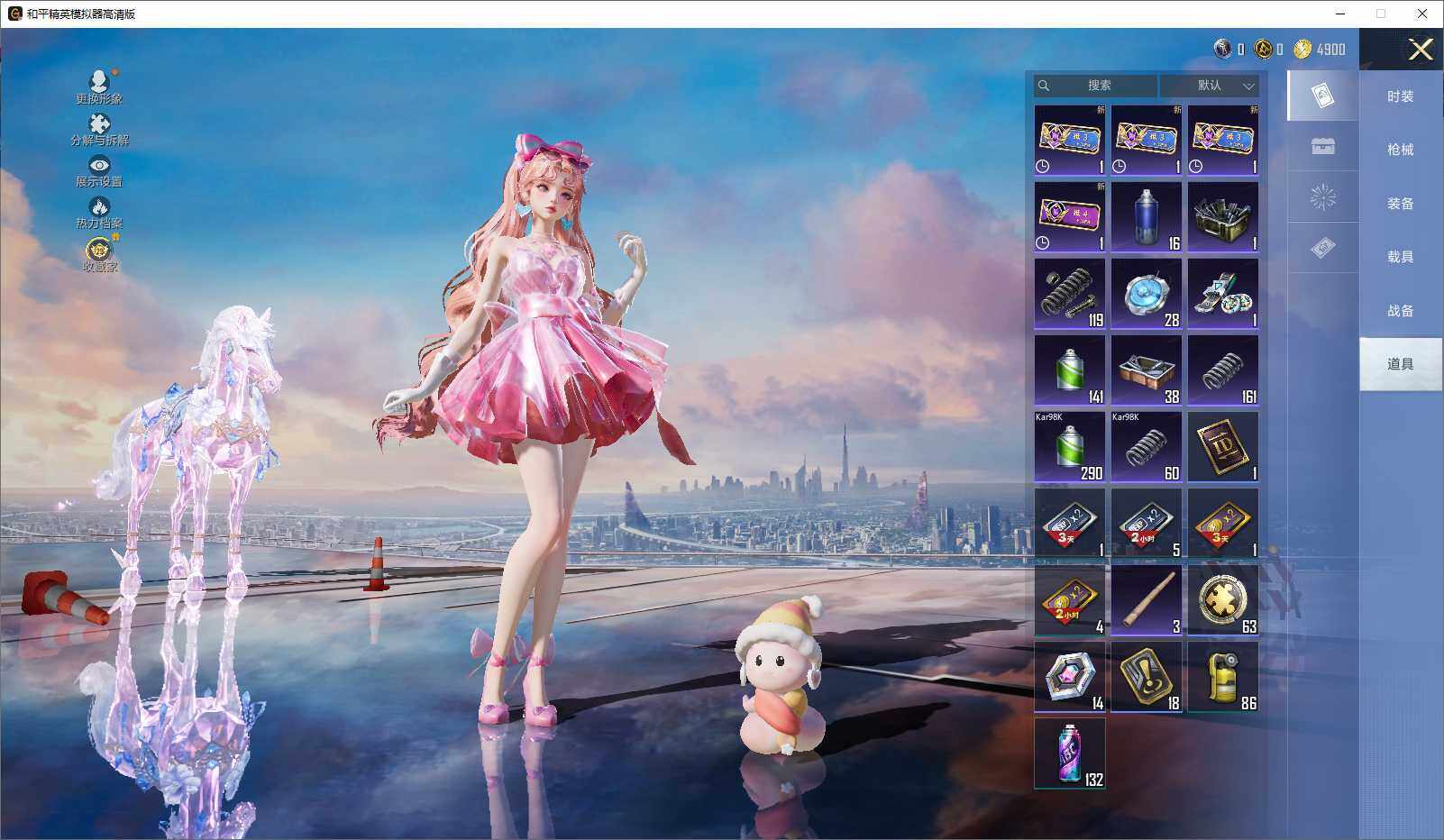Open 分解与拆解 puzzle-piece icon
The width and height of the screenshot is (1444, 840).
[x=99, y=129]
